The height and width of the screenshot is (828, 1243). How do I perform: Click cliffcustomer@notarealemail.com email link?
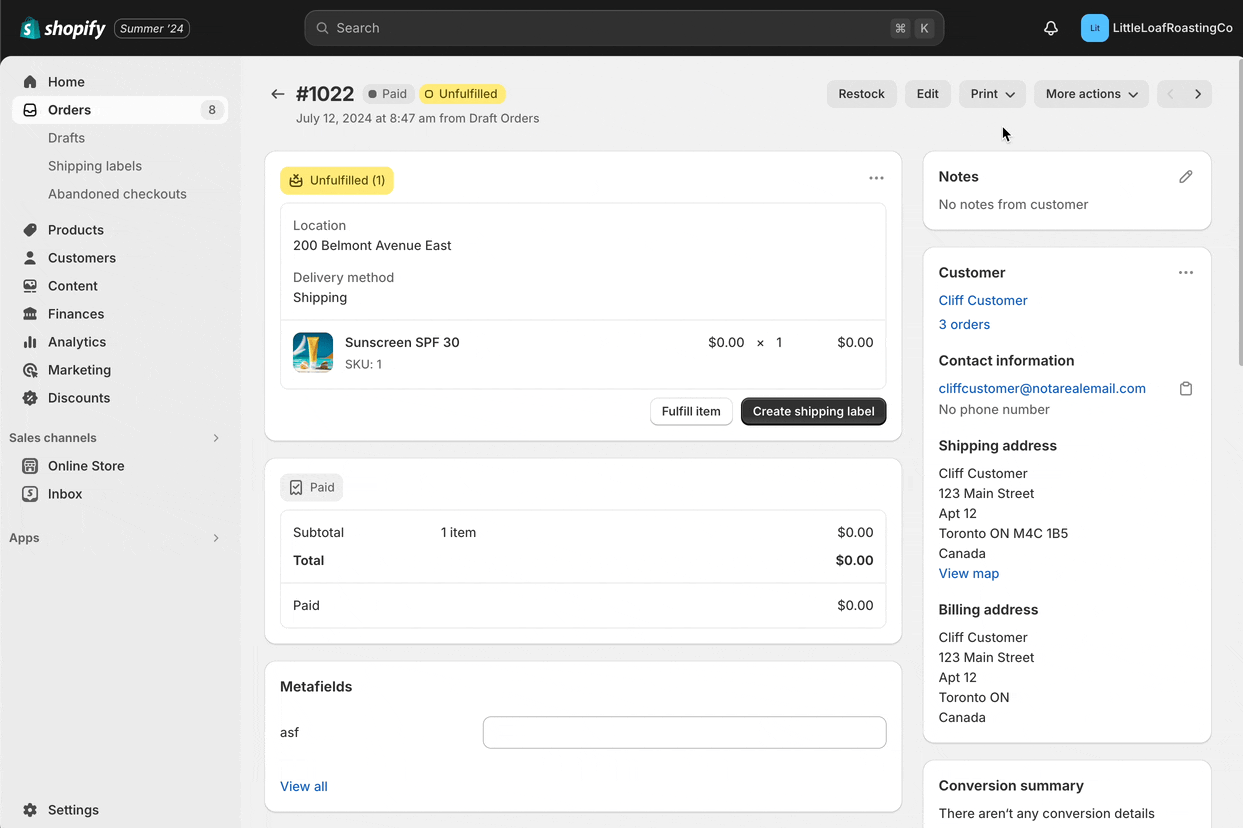pos(1042,389)
